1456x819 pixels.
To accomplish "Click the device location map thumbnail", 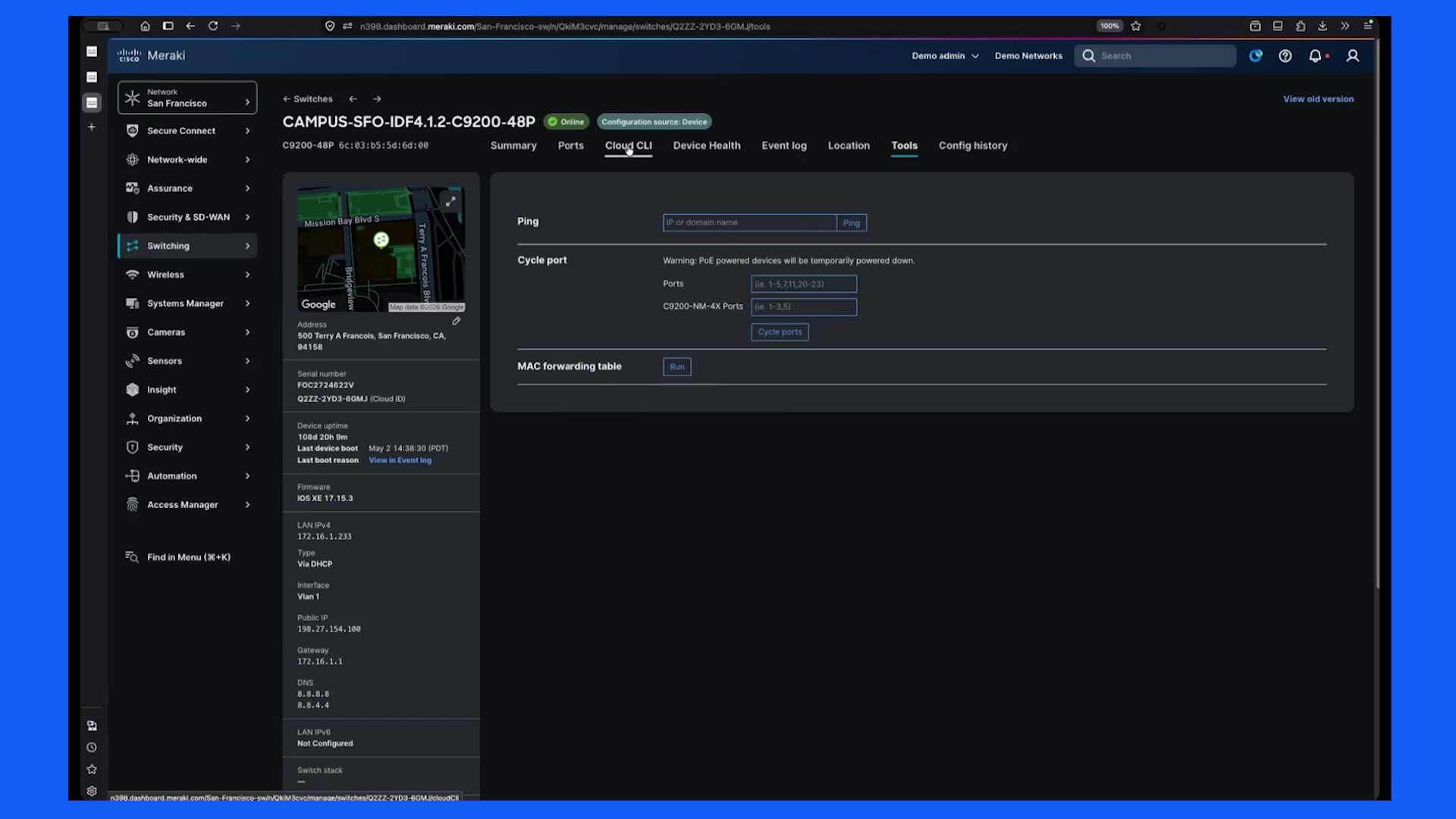I will pyautogui.click(x=381, y=249).
